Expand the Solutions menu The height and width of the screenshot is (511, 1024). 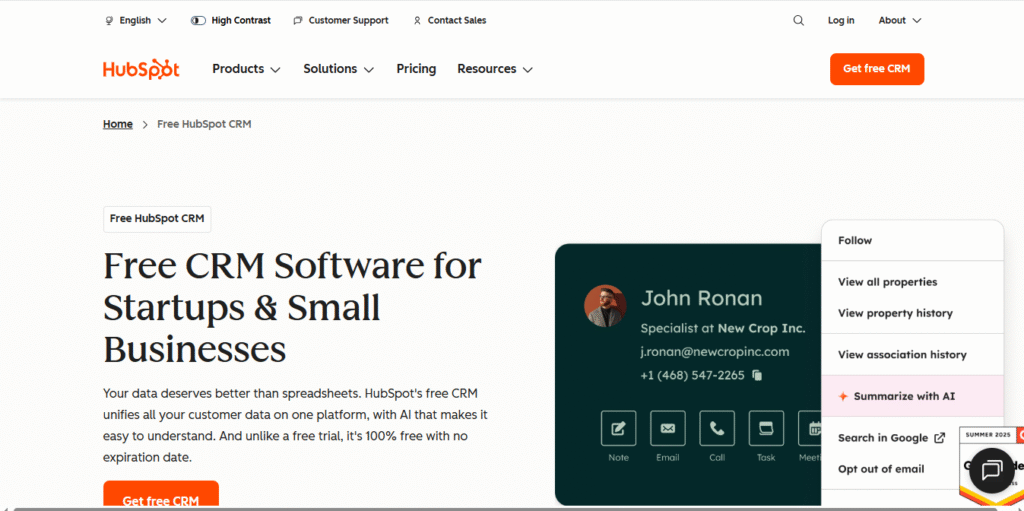338,69
